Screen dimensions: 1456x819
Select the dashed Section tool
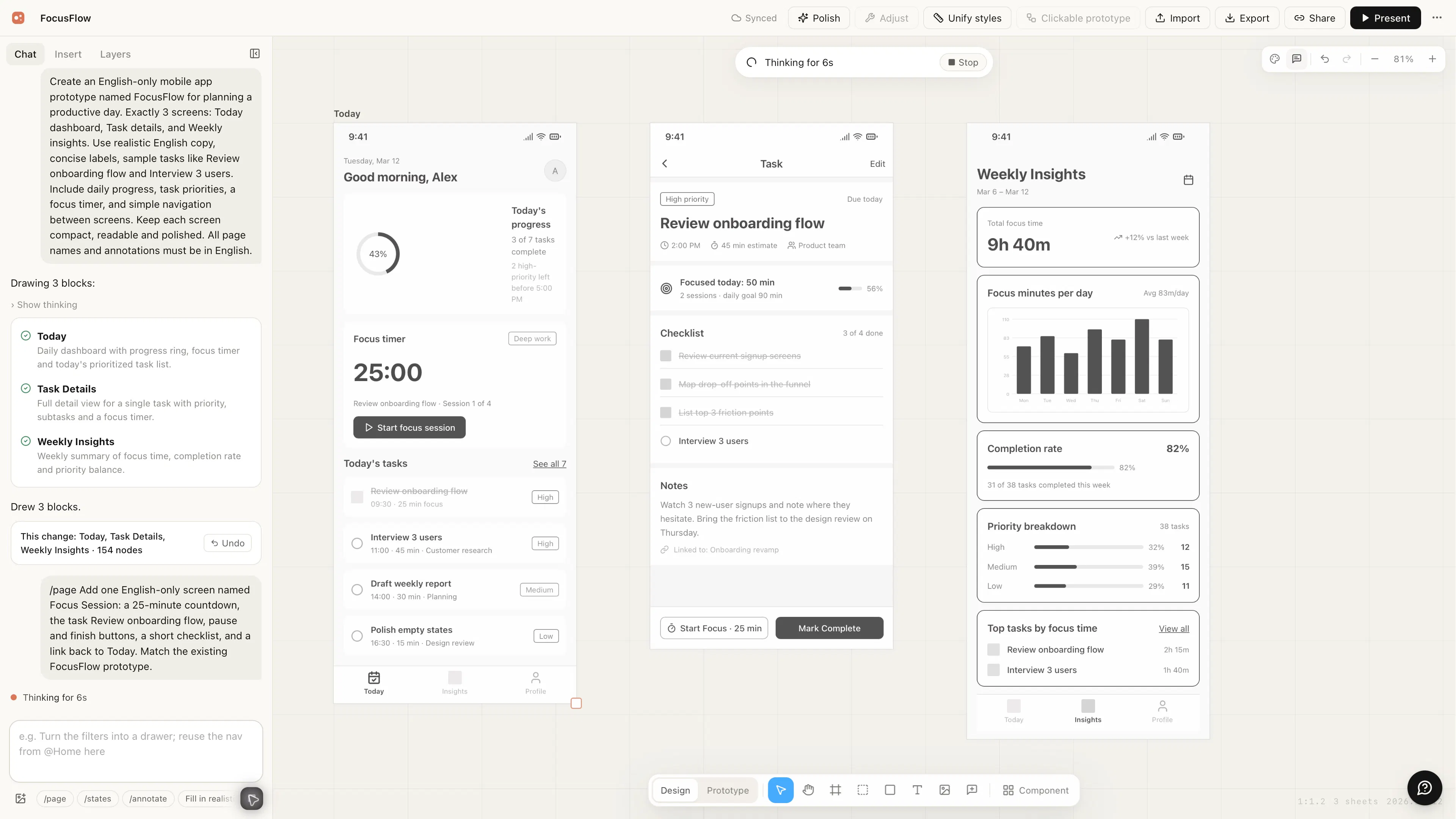863,790
